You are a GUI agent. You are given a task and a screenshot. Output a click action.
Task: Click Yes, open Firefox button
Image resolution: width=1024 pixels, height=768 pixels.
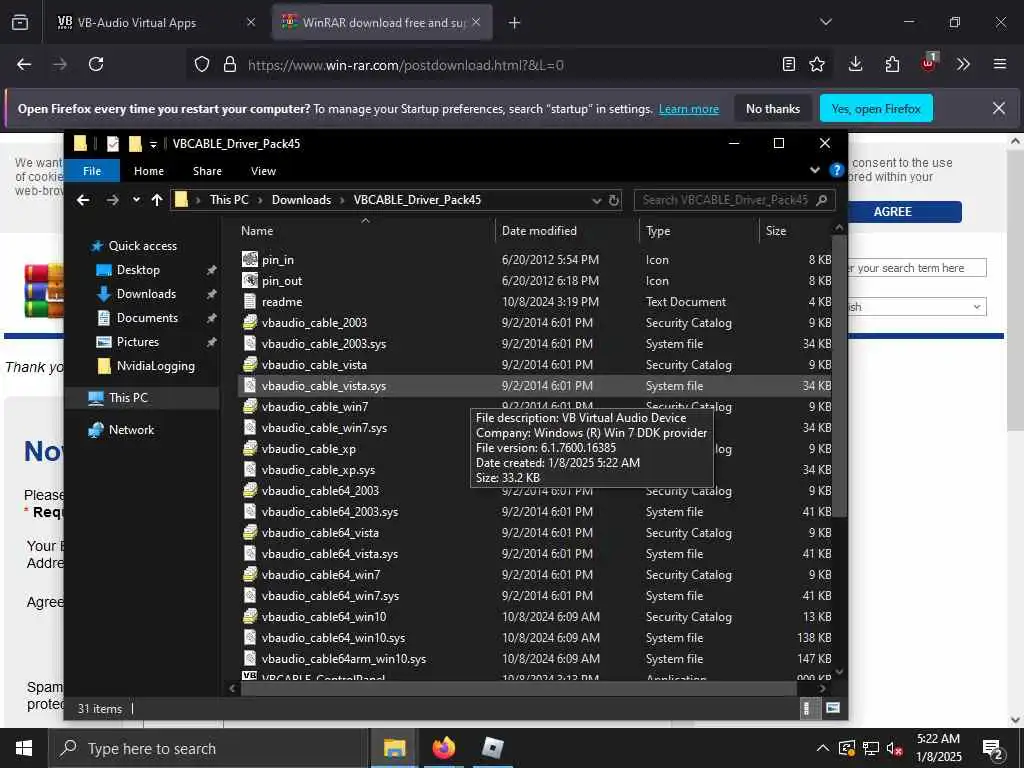(x=876, y=109)
